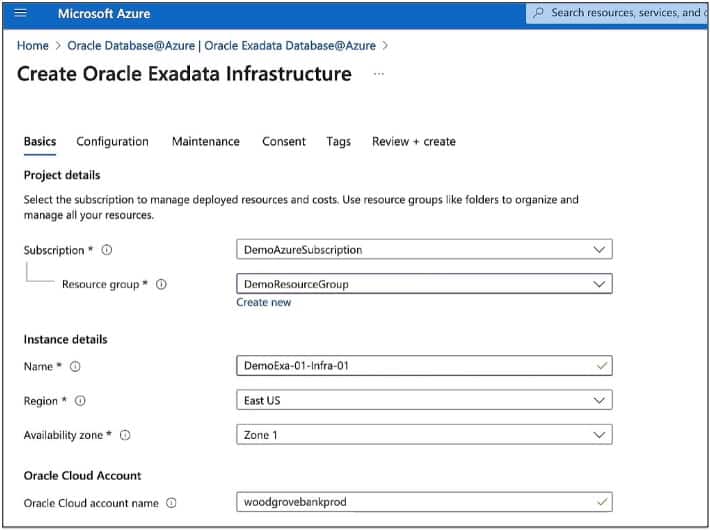The height and width of the screenshot is (530, 710).
Task: Click the Availability zone info icon
Action: [125, 435]
